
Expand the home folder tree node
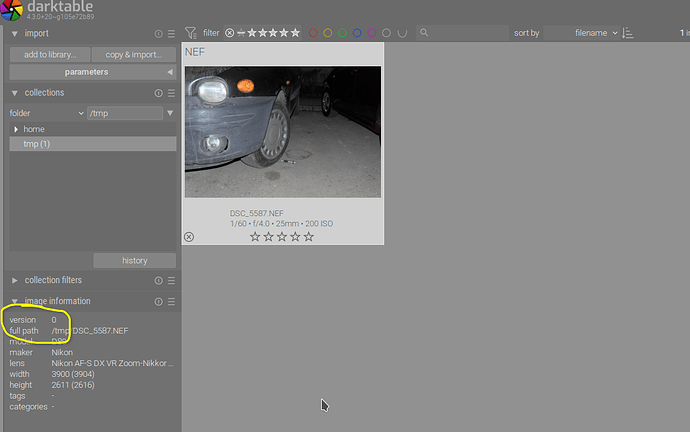click(16, 129)
